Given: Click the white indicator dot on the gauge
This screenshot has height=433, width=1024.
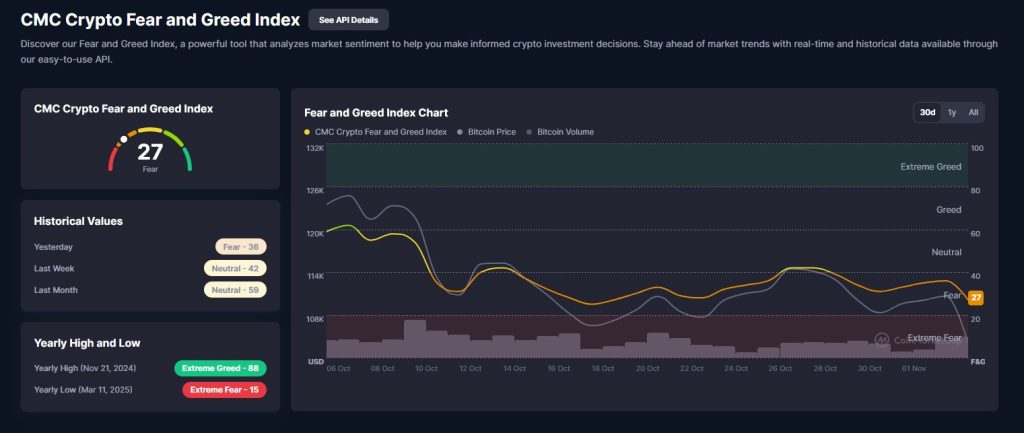Looking at the screenshot, I should 124,139.
